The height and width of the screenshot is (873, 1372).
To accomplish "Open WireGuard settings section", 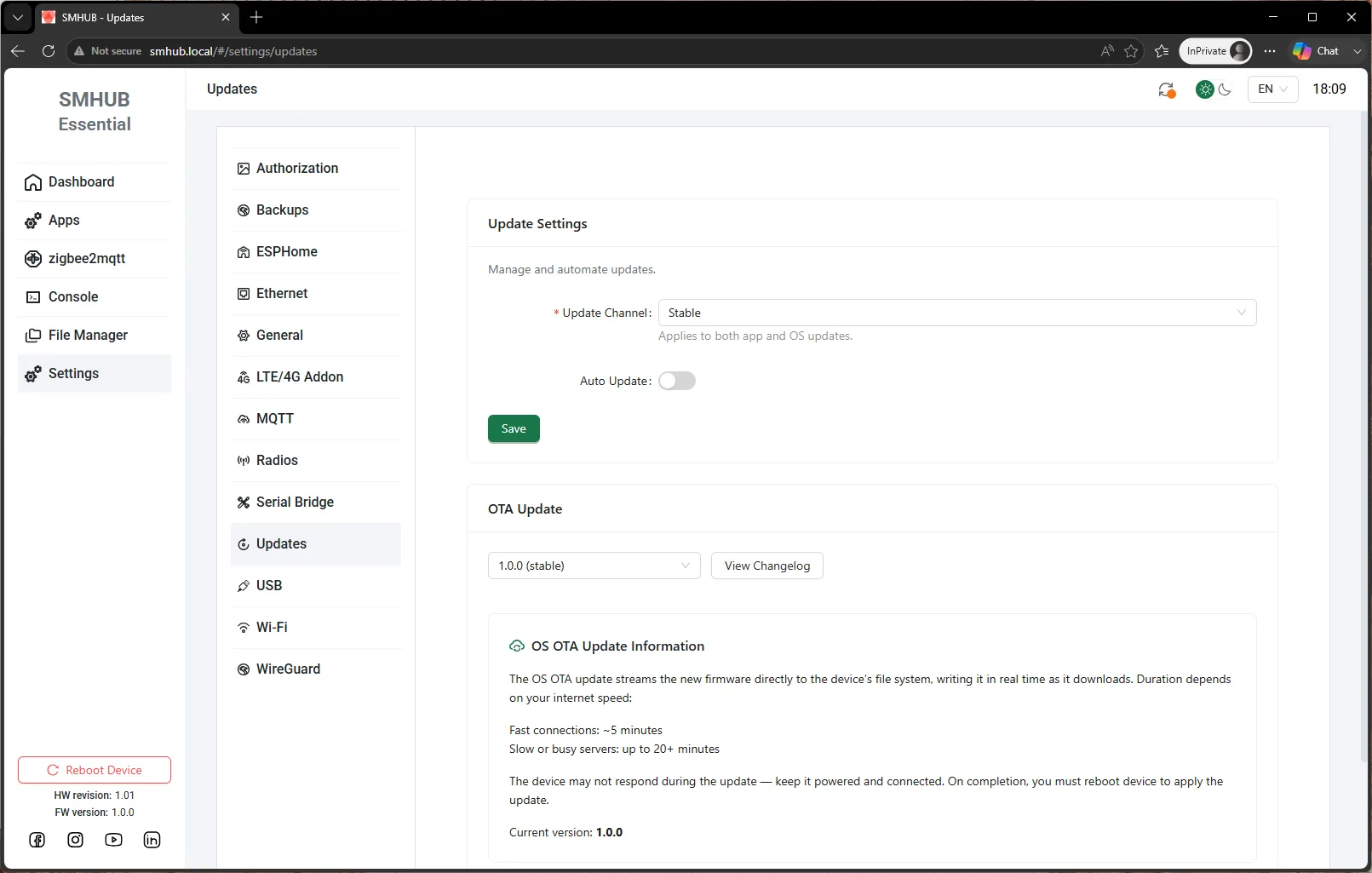I will (316, 669).
